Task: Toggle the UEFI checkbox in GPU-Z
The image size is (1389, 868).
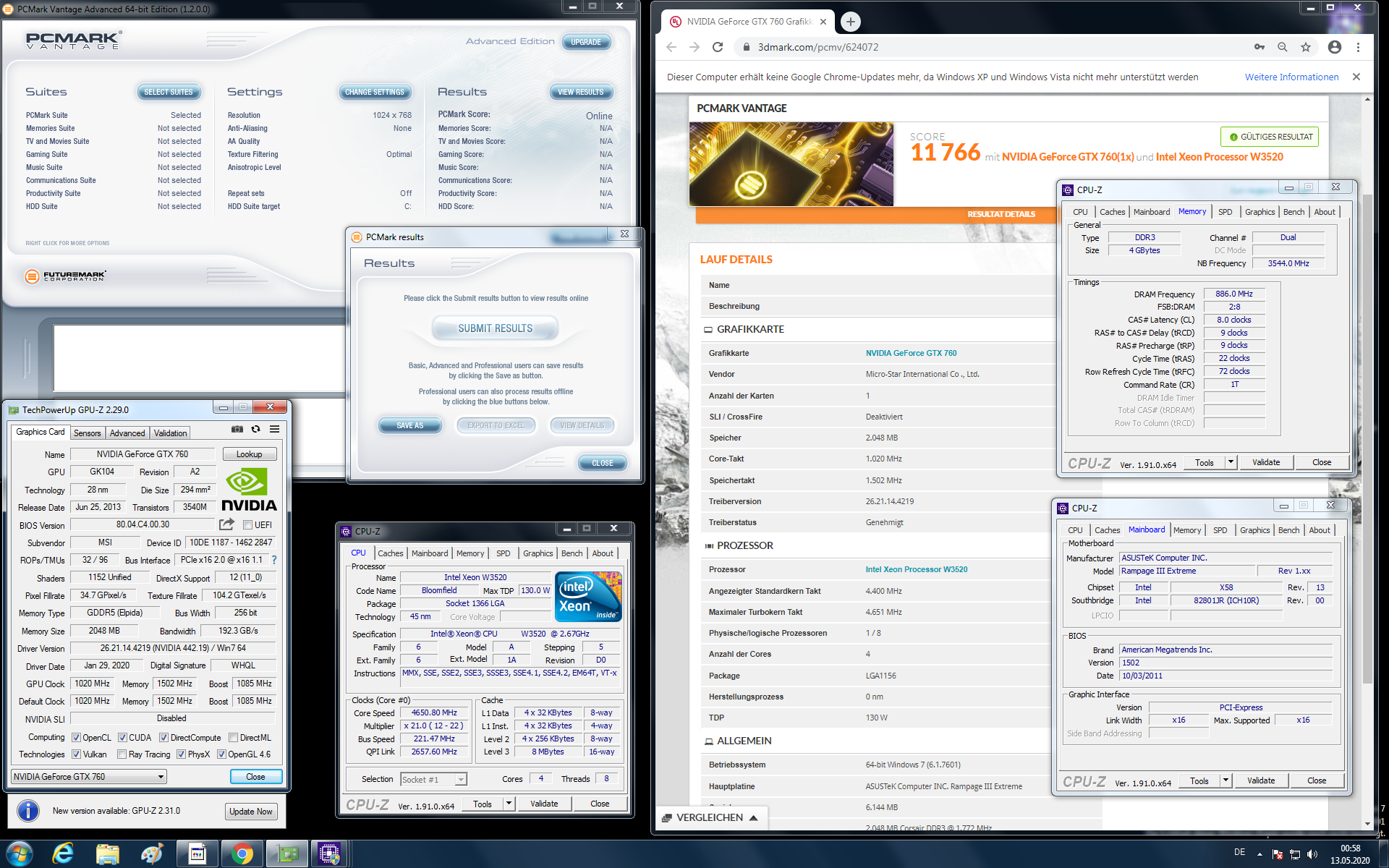Action: click(x=247, y=525)
